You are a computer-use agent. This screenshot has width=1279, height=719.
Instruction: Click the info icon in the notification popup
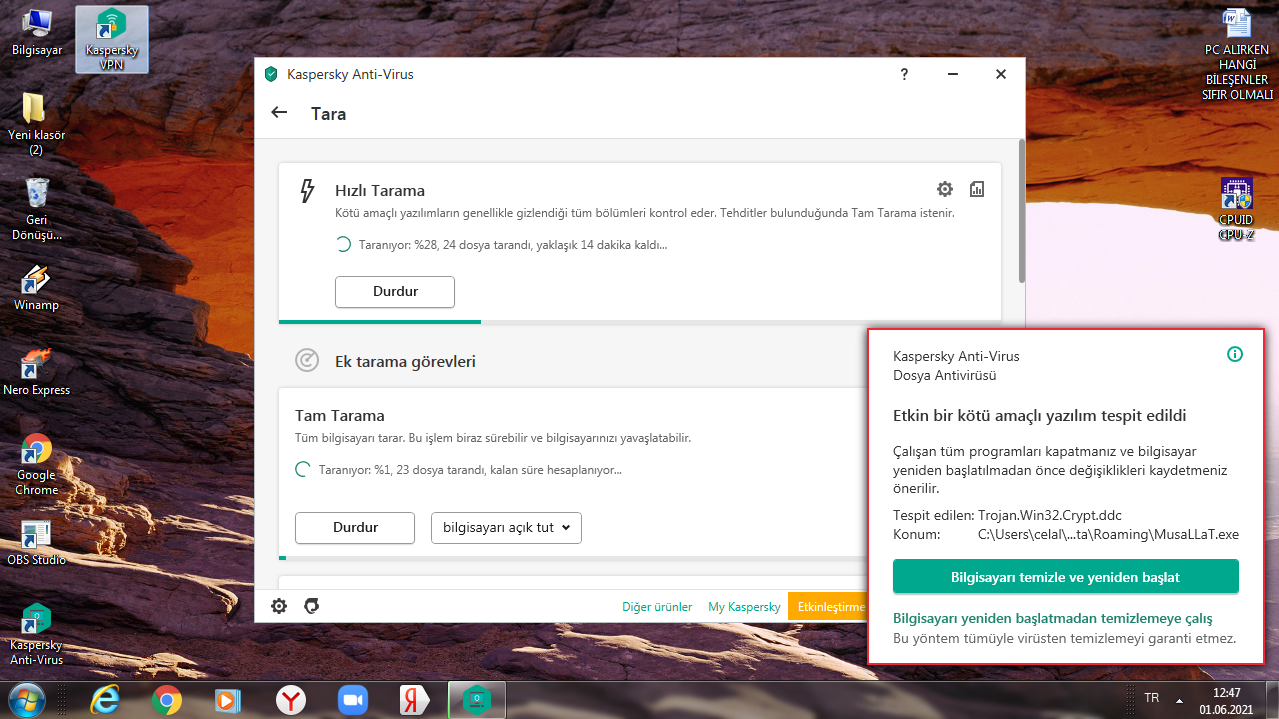(1234, 354)
